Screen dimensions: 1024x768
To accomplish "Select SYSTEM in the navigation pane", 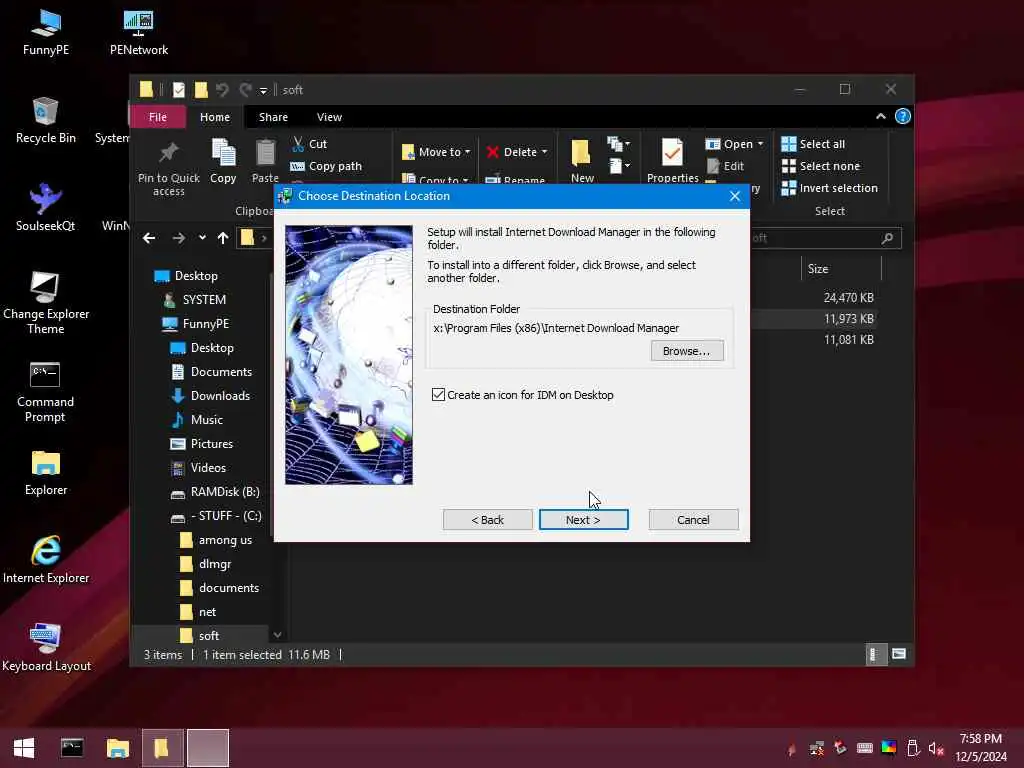I will coord(195,300).
